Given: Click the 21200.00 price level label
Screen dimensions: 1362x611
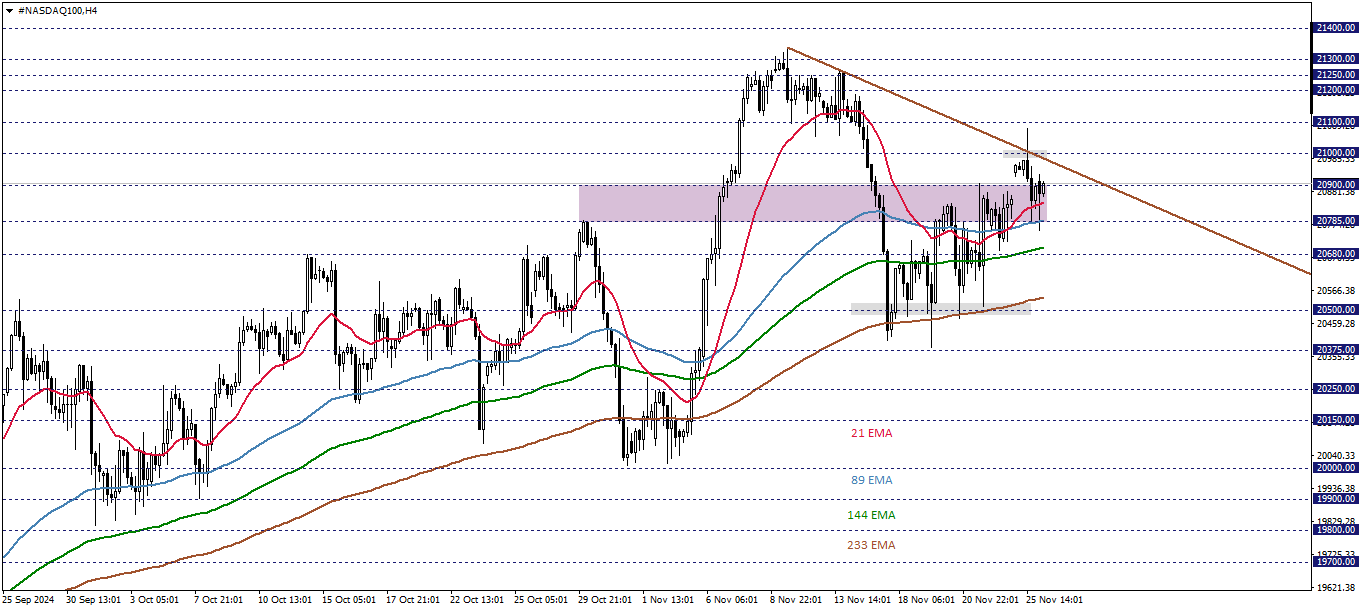Looking at the screenshot, I should coord(1336,91).
